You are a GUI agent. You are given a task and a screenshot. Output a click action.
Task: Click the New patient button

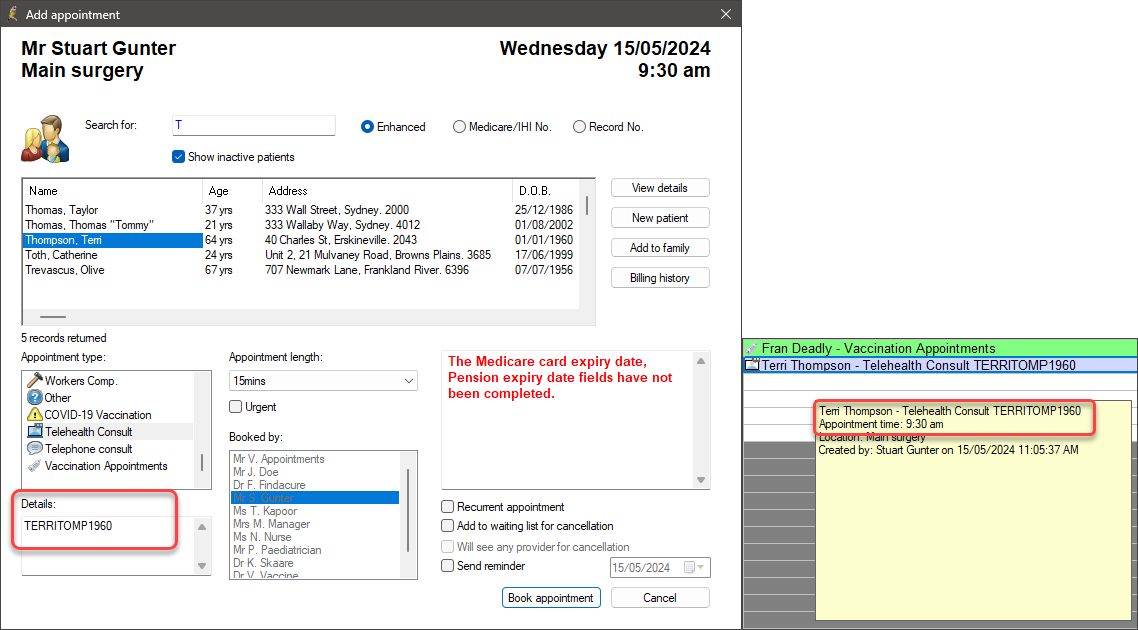tap(660, 218)
